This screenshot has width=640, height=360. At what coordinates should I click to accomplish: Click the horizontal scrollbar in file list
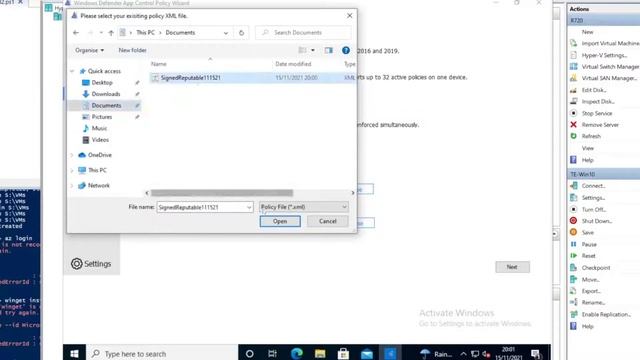coord(222,193)
